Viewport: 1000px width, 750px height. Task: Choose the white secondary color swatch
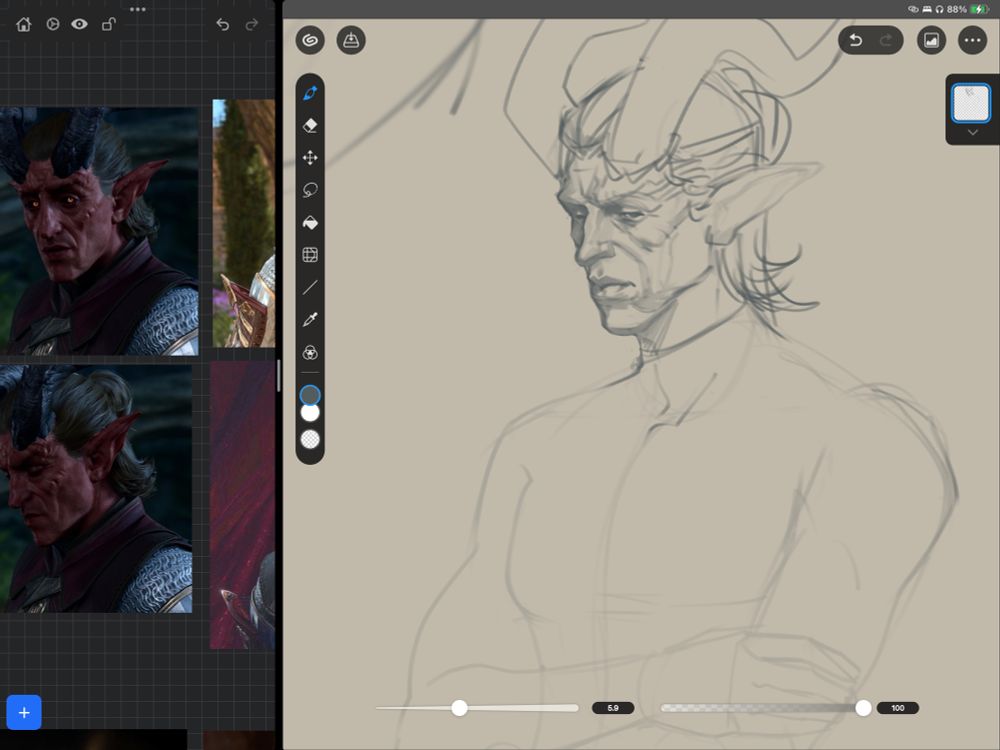pos(310,413)
